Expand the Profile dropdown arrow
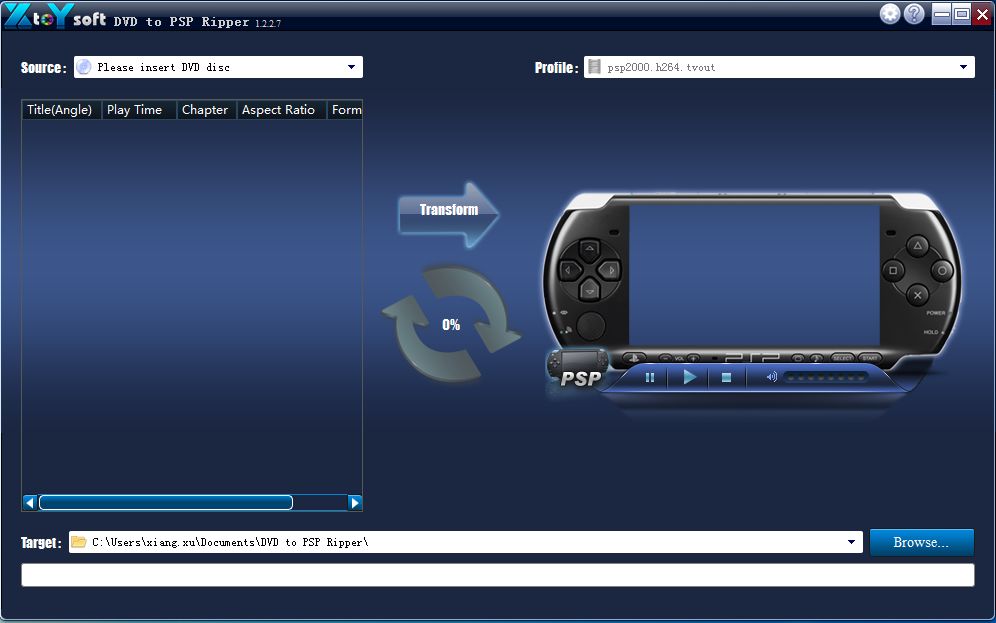Screen dimensions: 996x623 pos(963,67)
